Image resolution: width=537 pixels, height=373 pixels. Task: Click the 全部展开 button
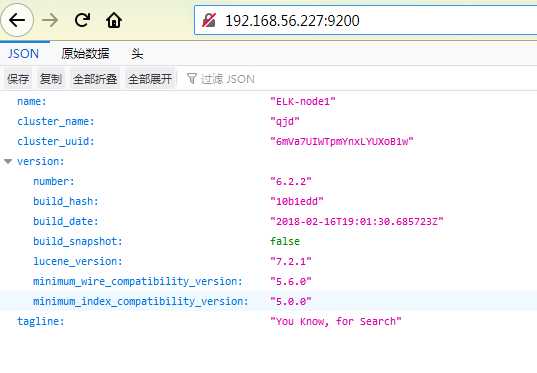pyautogui.click(x=150, y=79)
